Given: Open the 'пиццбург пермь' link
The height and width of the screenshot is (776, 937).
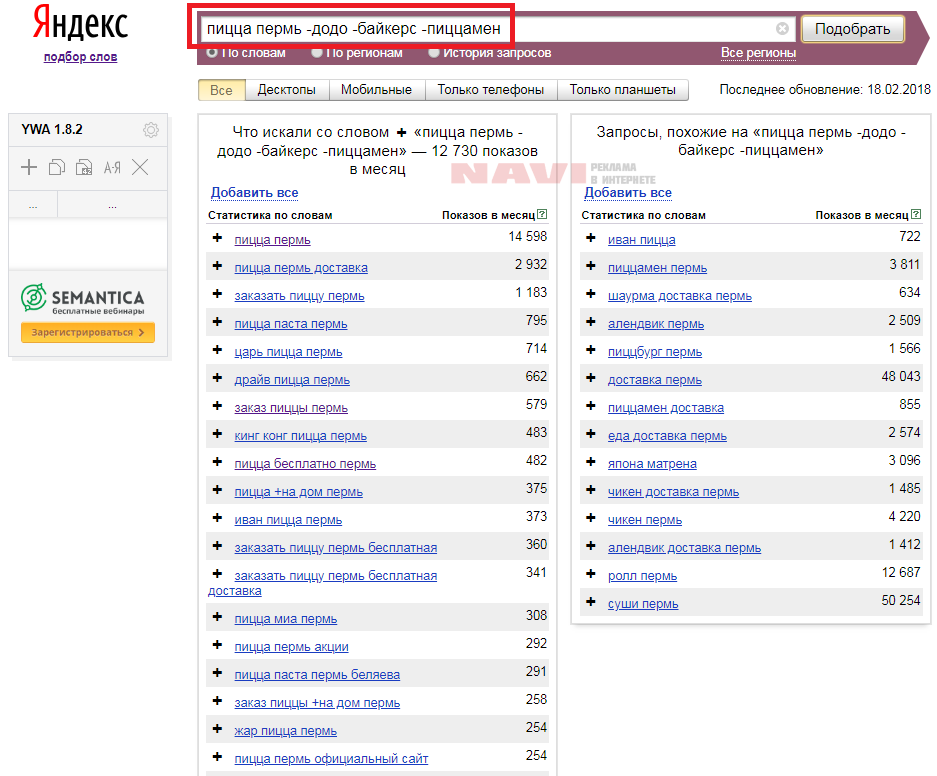Looking at the screenshot, I should point(654,351).
